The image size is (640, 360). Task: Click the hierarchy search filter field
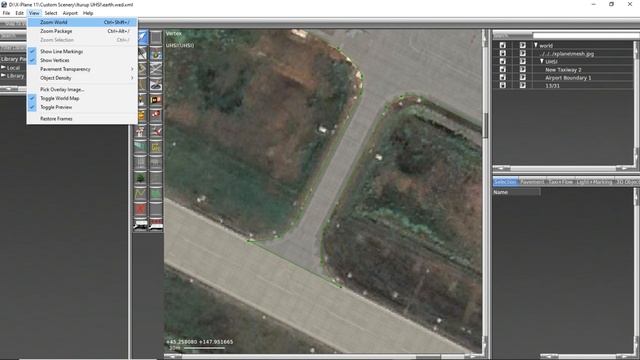pyautogui.click(x=586, y=36)
